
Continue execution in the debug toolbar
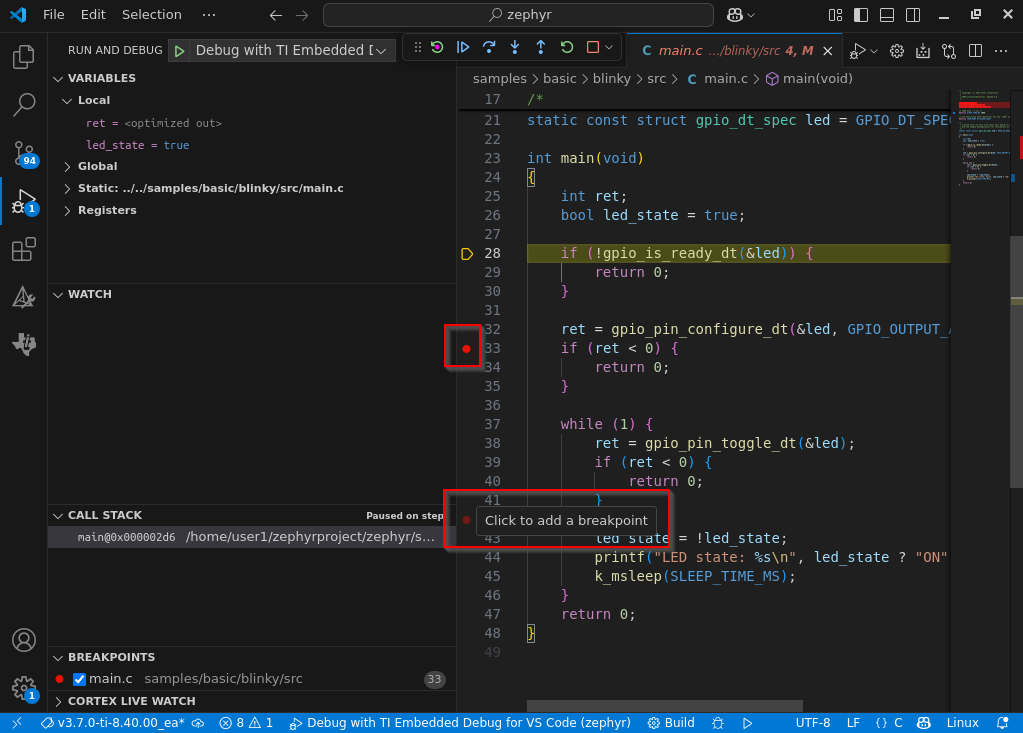coord(462,46)
